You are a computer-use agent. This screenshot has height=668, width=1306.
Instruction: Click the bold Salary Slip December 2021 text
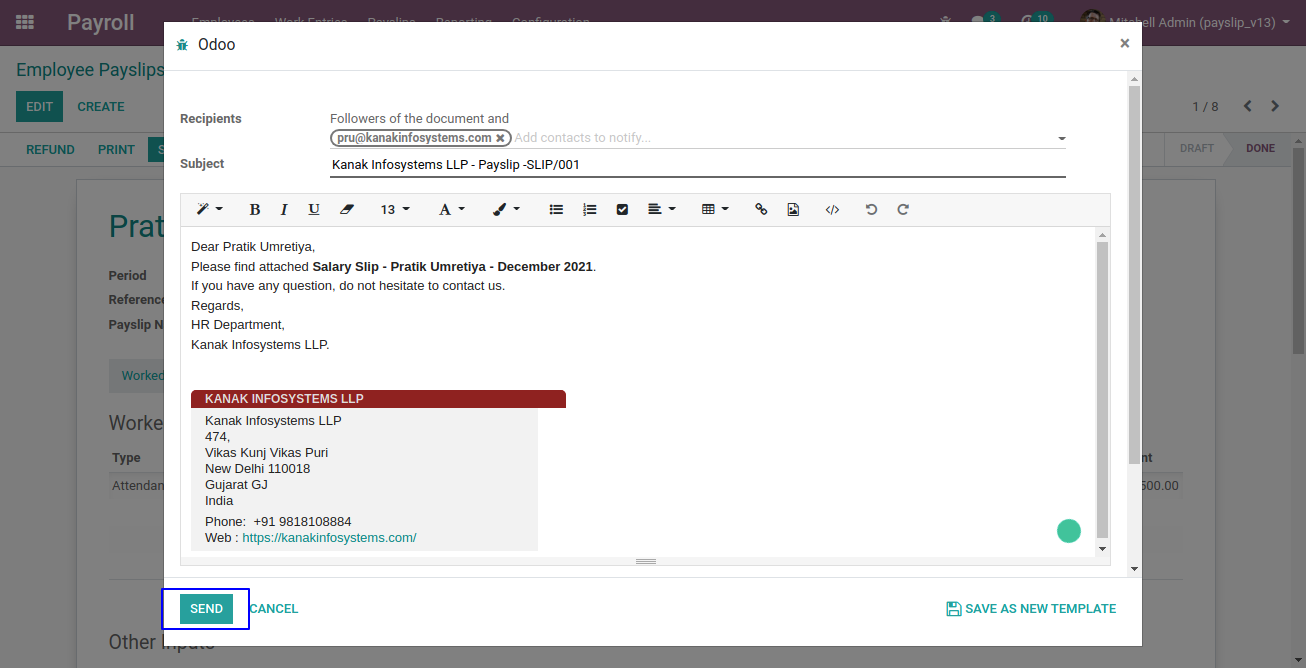(x=453, y=267)
